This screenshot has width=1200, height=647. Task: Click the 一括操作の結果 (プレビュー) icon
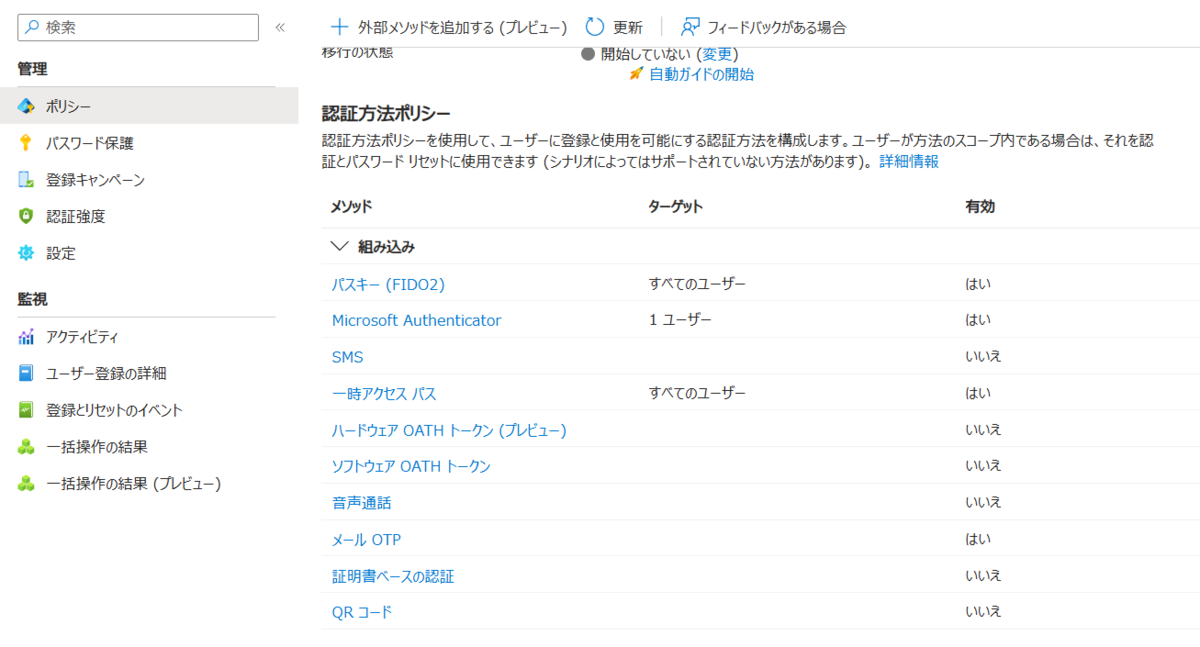tap(26, 483)
